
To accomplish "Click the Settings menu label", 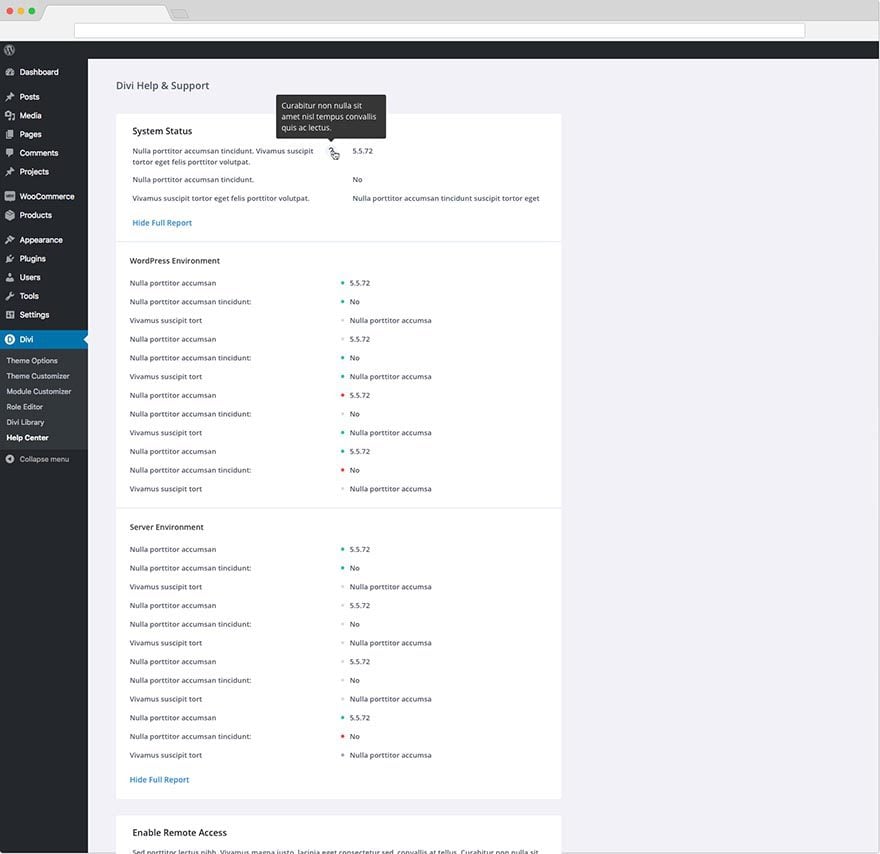I will click(x=34, y=314).
